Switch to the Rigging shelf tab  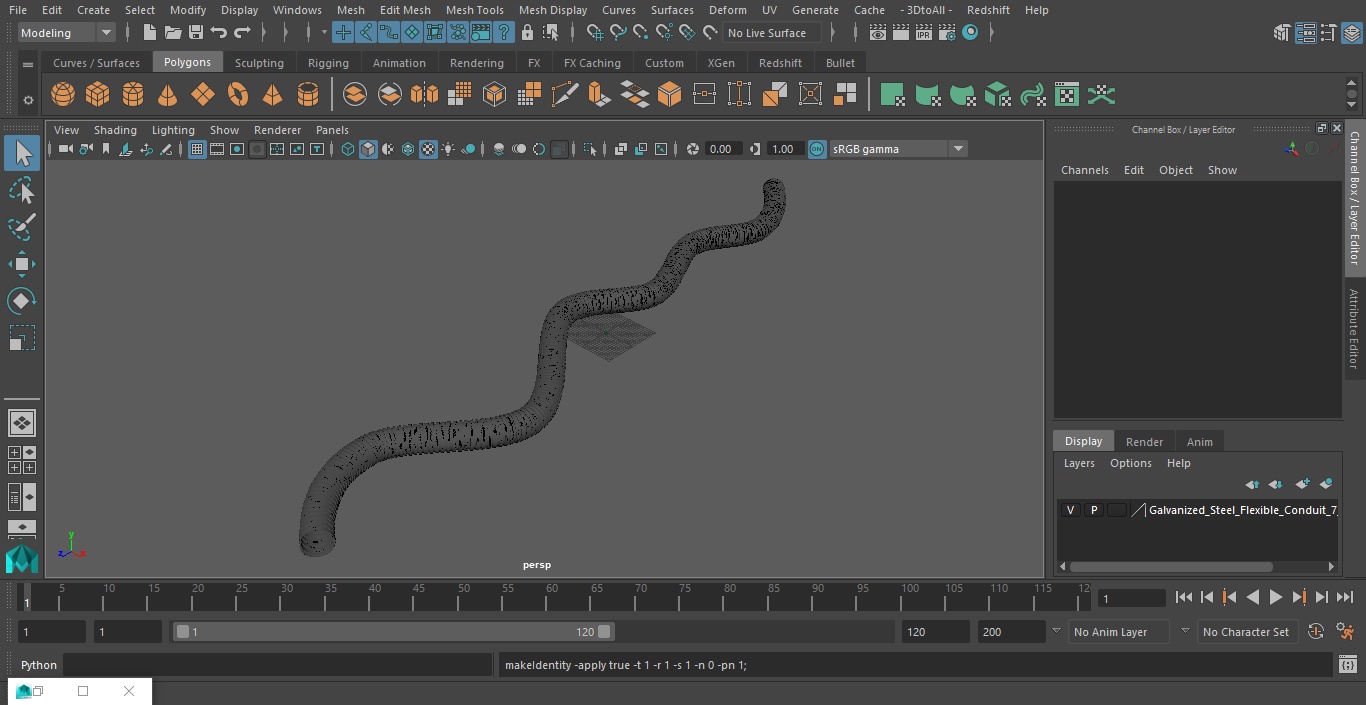328,63
